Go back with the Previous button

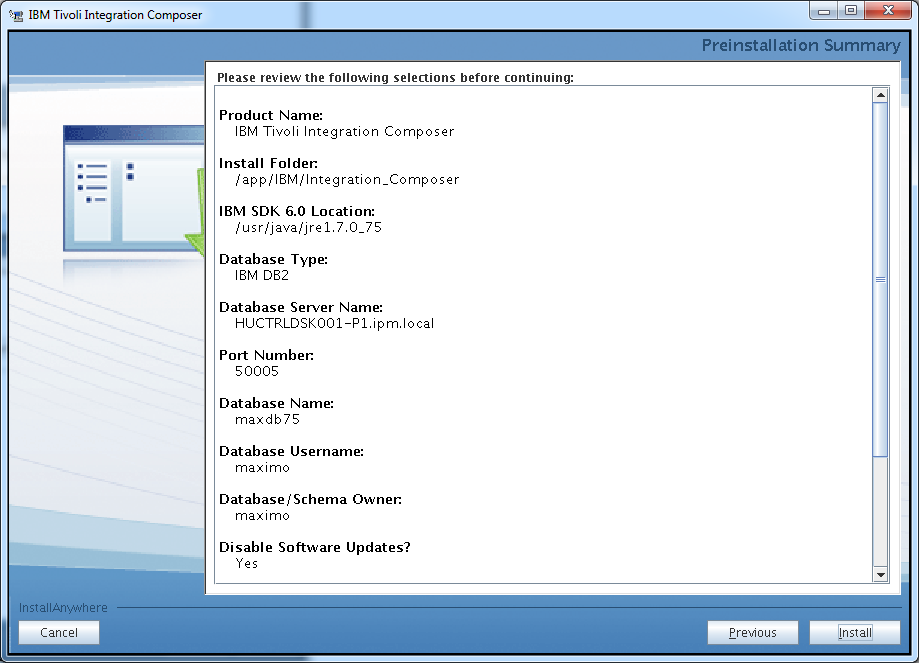tap(753, 633)
